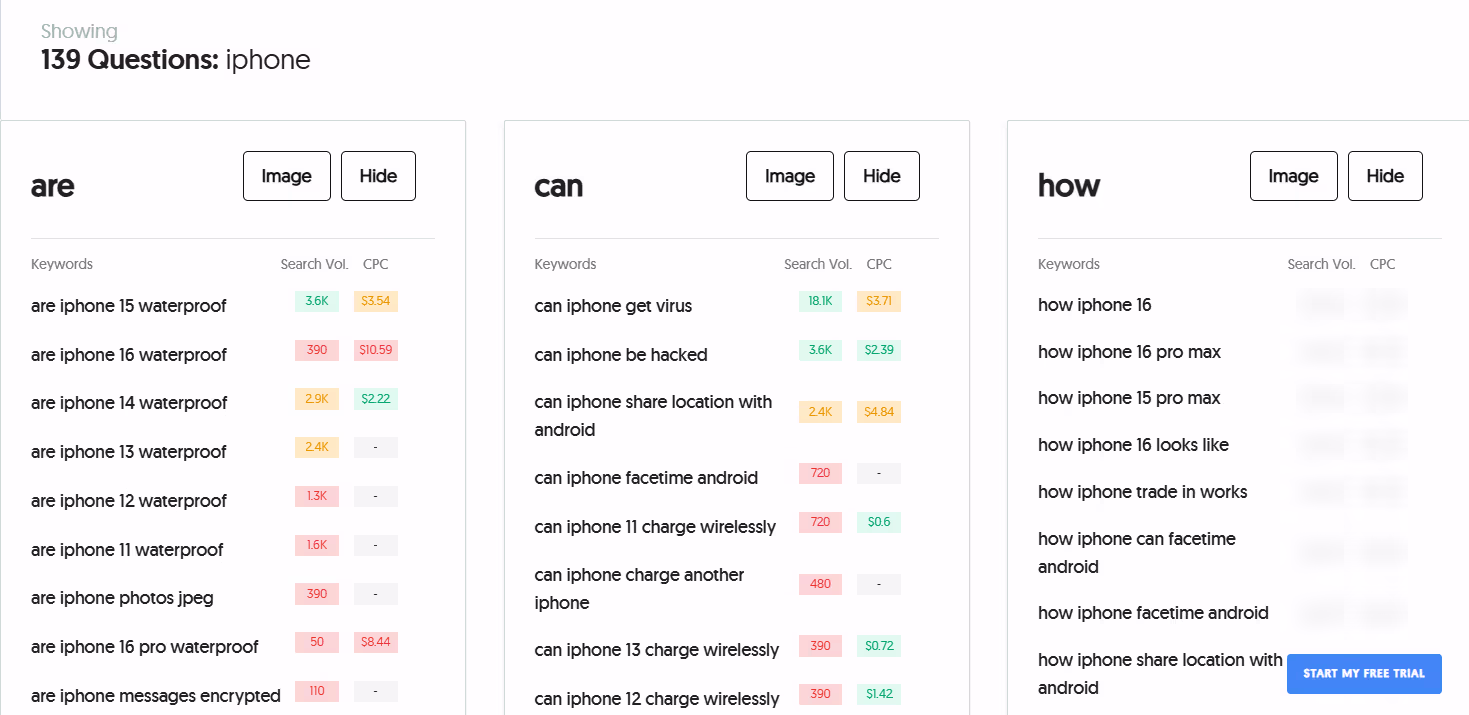Select keyword 'are iphone 12 waterproof'
This screenshot has height=715, width=1469.
click(129, 501)
